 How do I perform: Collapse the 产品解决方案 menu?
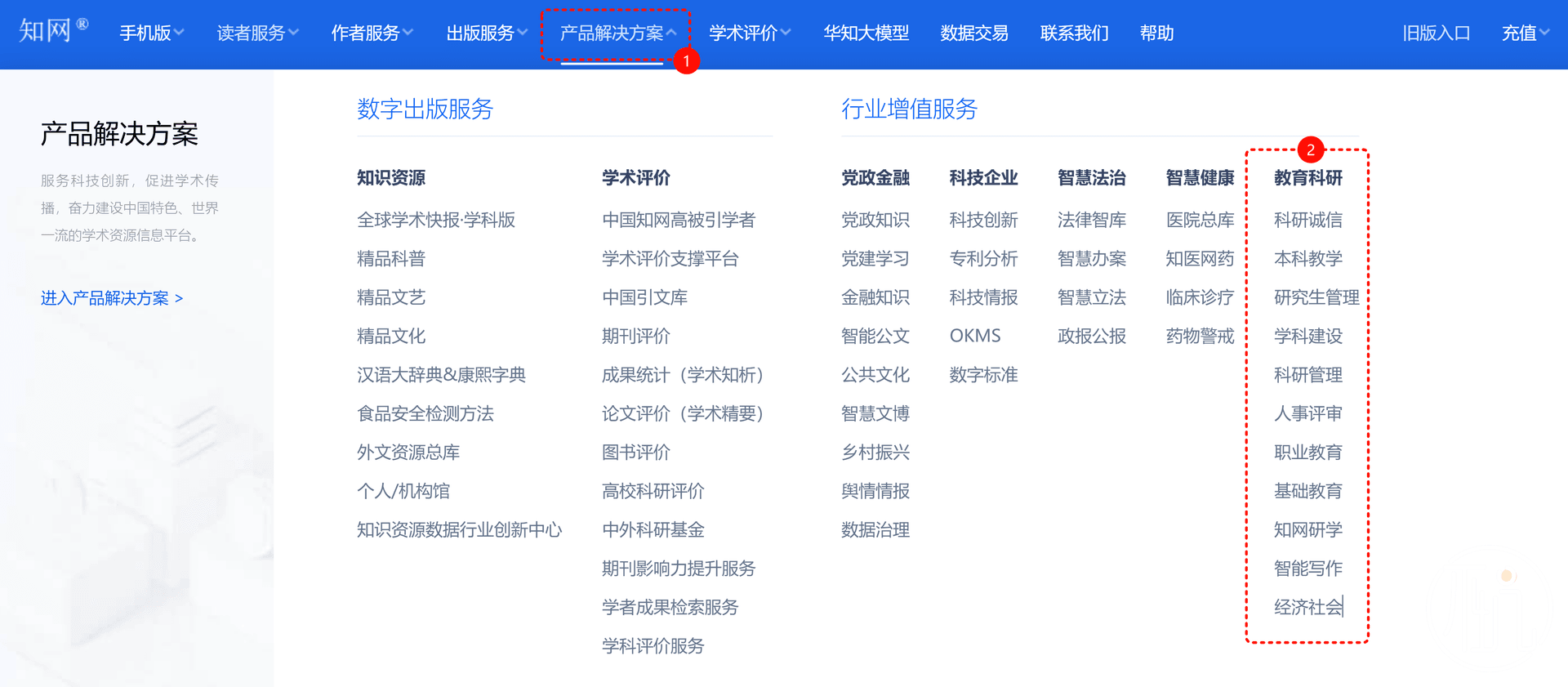pyautogui.click(x=617, y=33)
